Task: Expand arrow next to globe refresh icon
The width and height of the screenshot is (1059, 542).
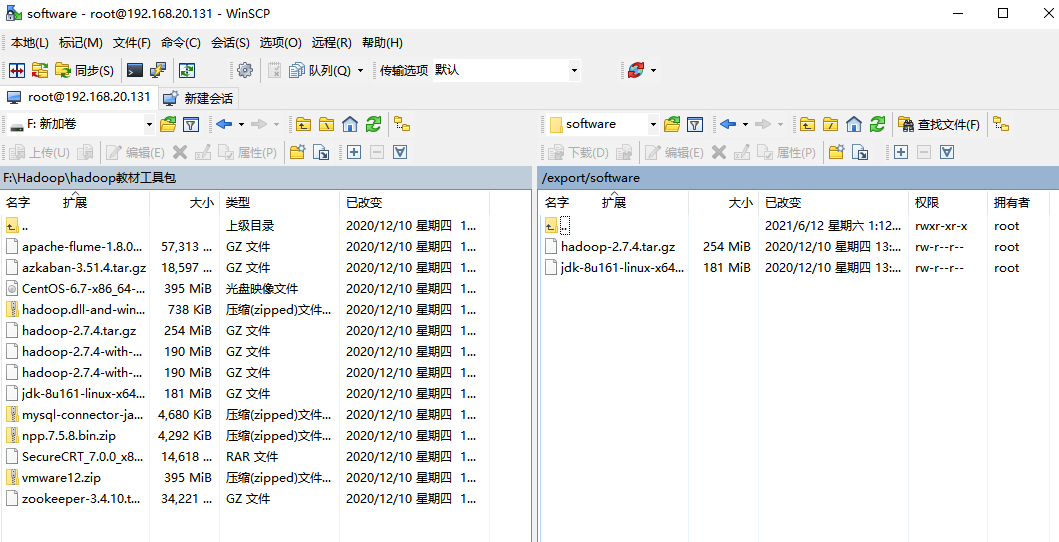Action: pos(653,70)
